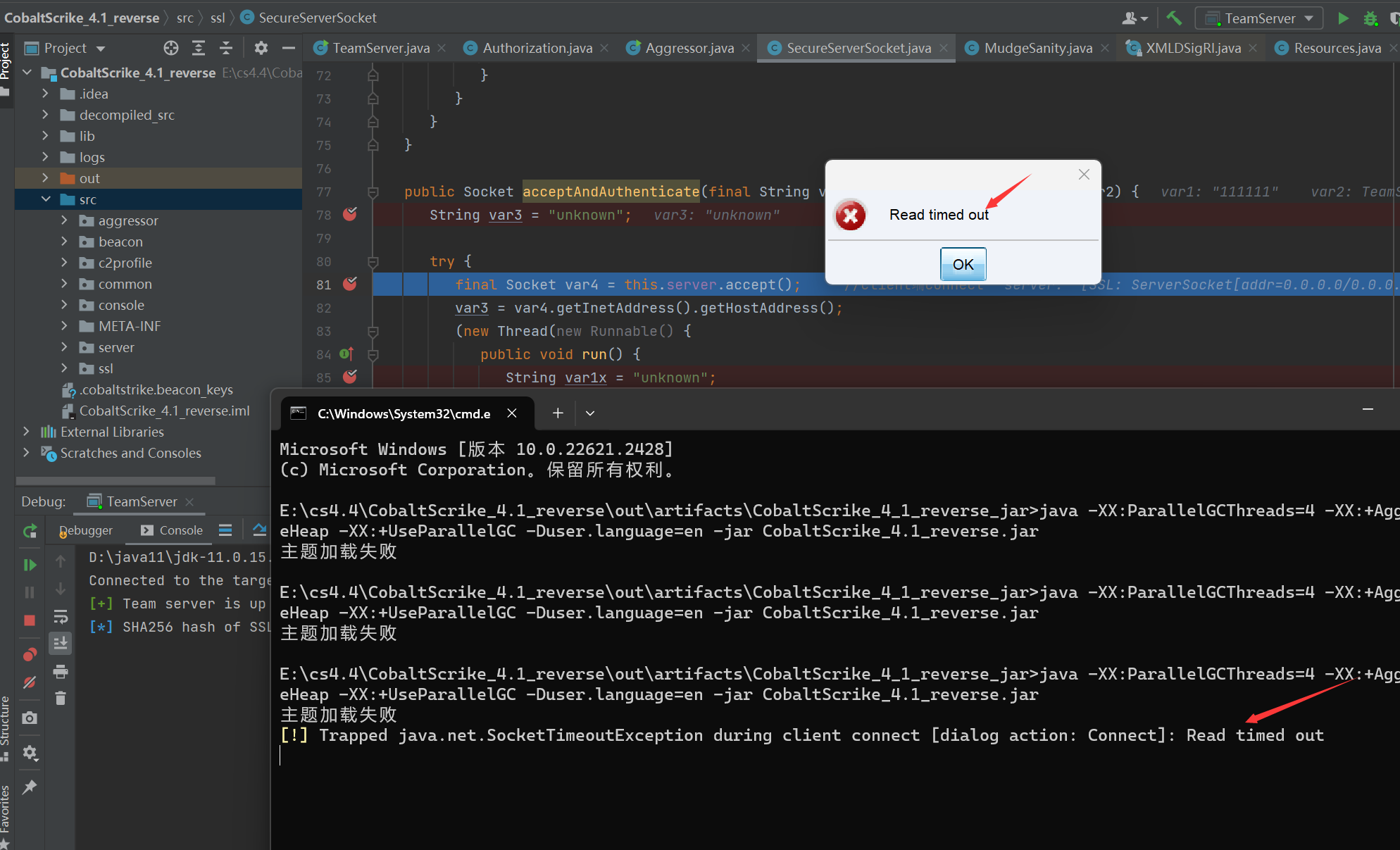Viewport: 1400px width, 850px height.
Task: Open the Debugger tab in Debug panel
Action: (x=86, y=530)
